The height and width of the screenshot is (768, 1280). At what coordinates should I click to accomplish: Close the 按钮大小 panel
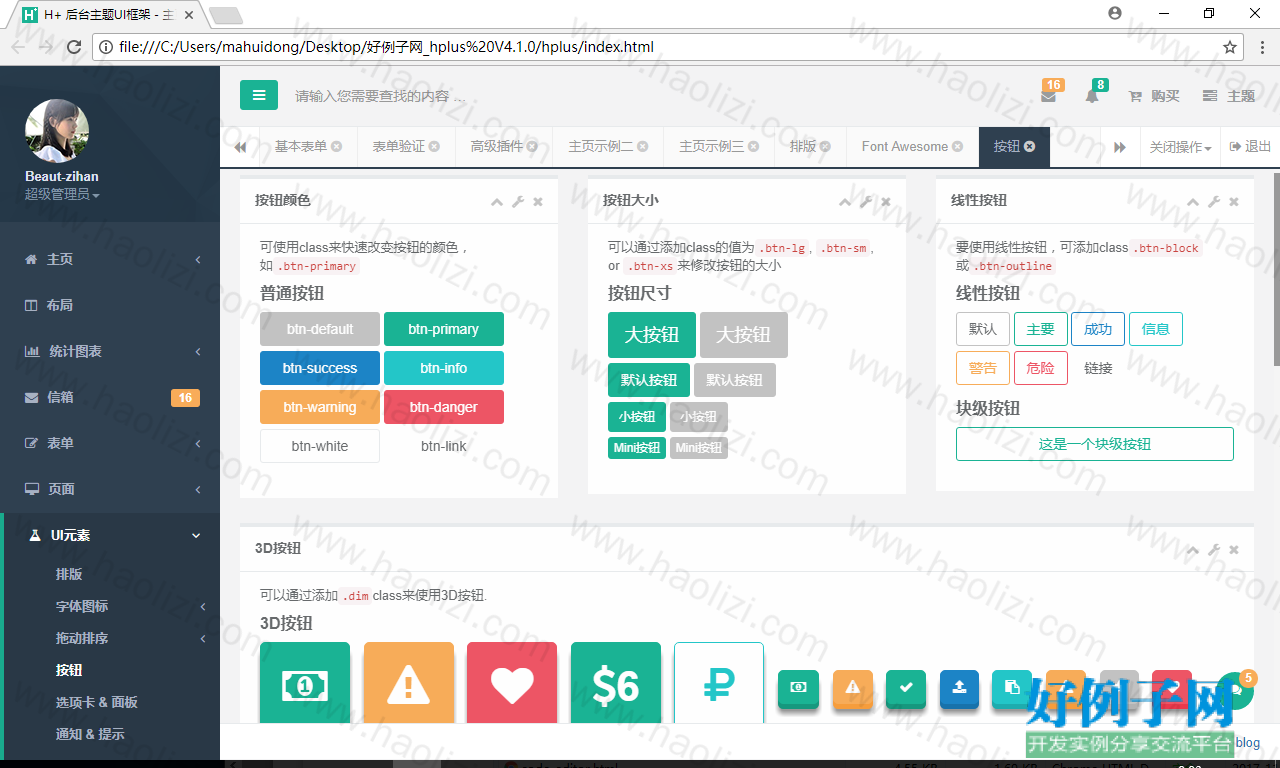886,201
